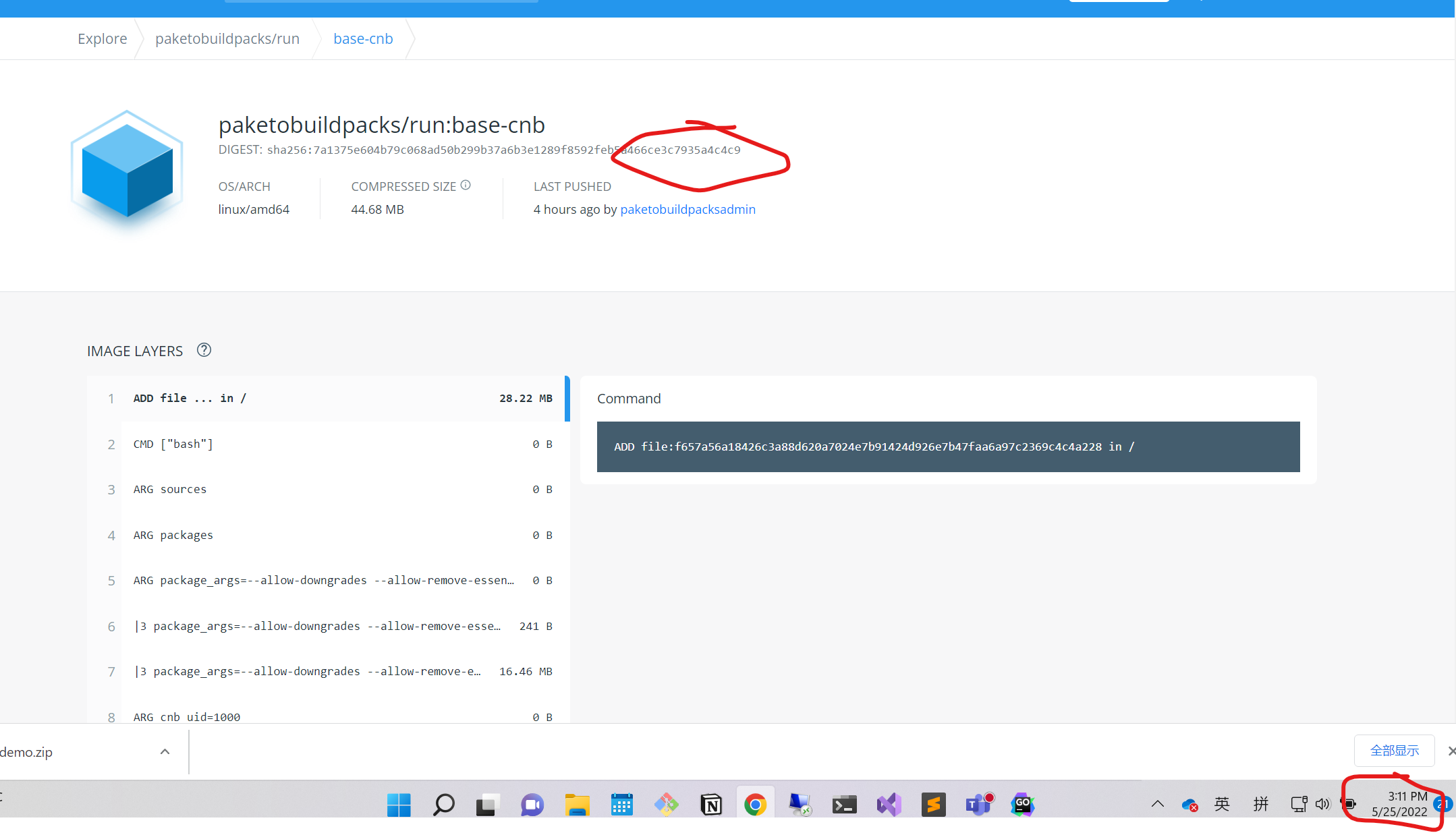Launch Sublime Text from taskbar

click(x=934, y=804)
